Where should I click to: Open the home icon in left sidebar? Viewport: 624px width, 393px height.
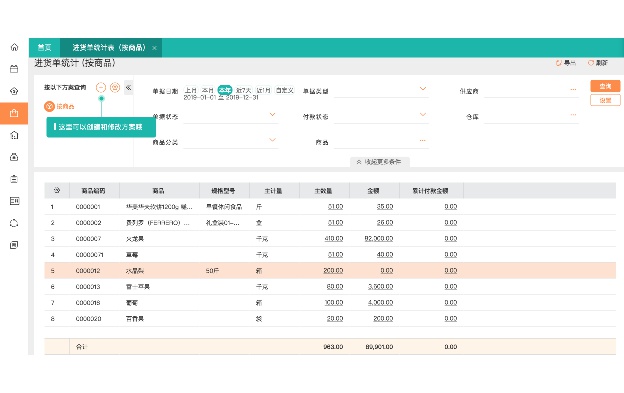pos(14,47)
